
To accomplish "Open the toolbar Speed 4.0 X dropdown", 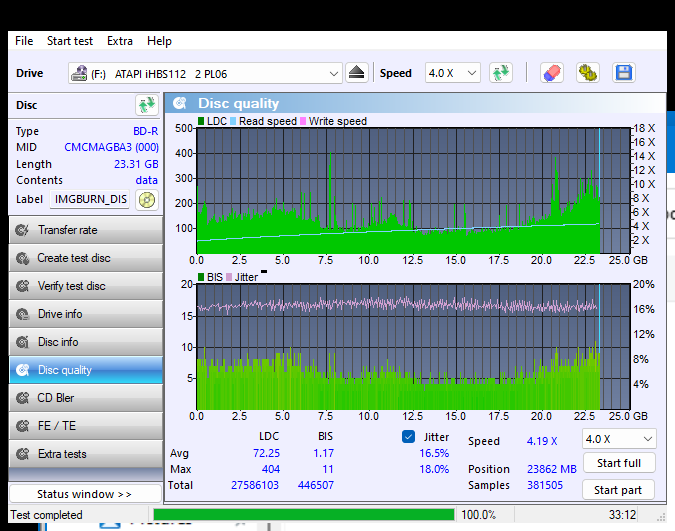I will [452, 73].
